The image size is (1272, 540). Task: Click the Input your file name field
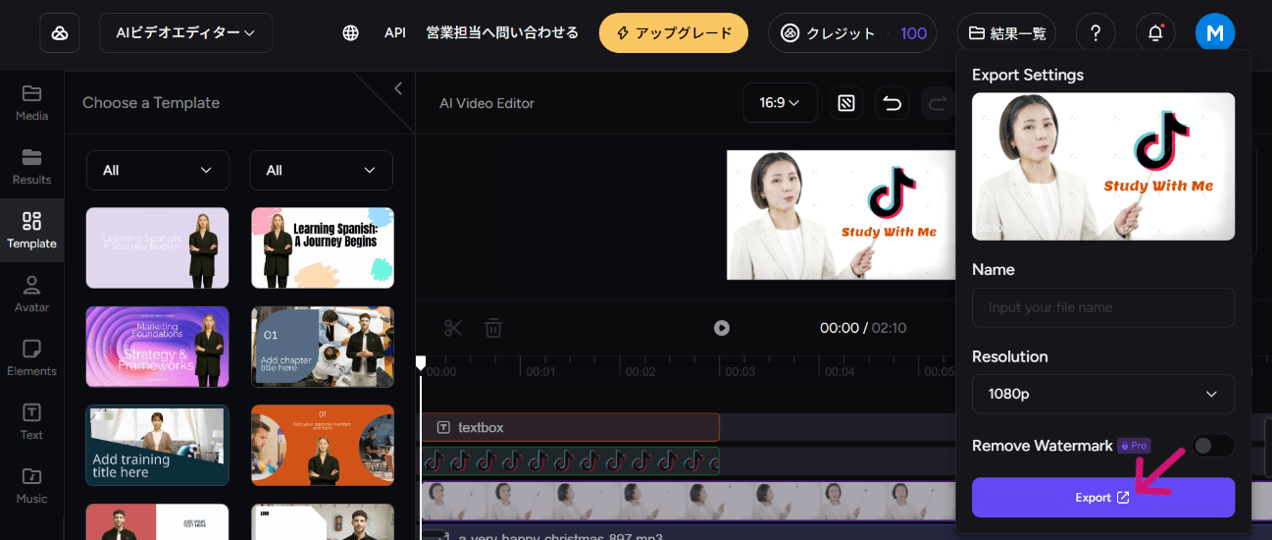[1103, 307]
